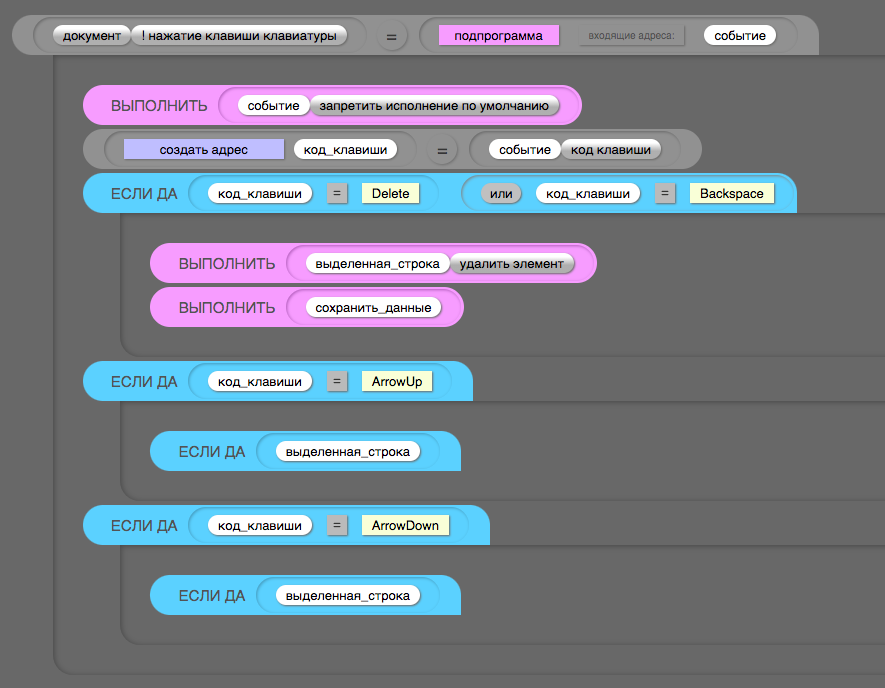Click the "Delete" value field
This screenshot has height=688, width=885.
pos(391,194)
